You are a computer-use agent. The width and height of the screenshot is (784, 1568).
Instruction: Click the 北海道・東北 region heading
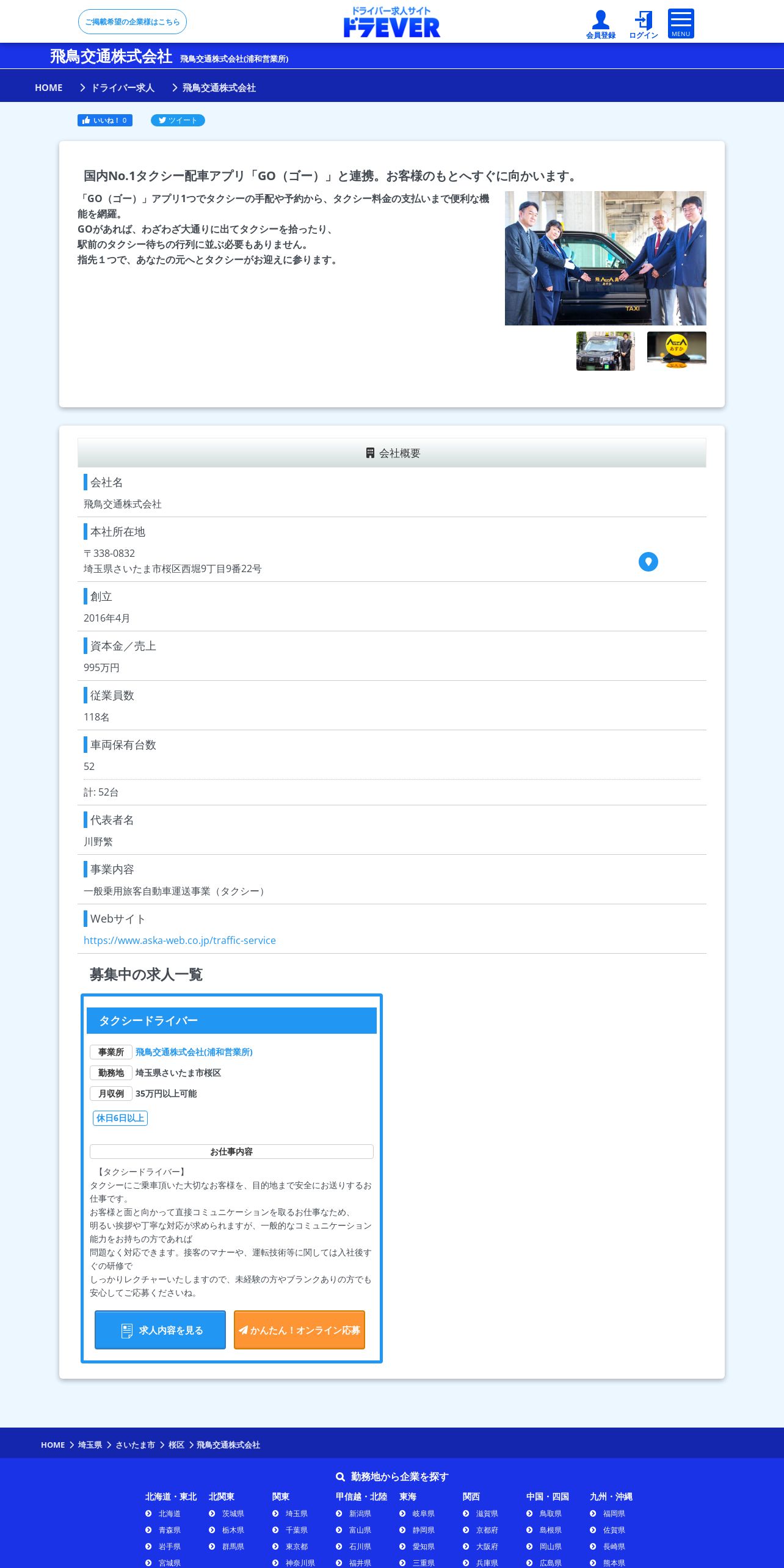(x=171, y=1497)
